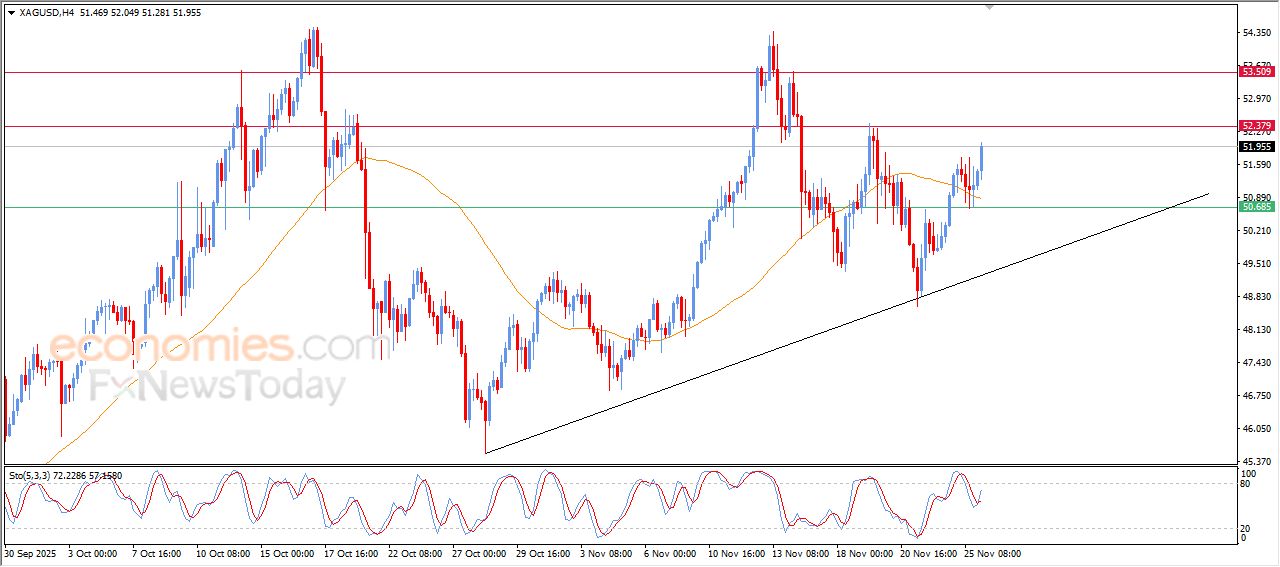Click the black 51.955 current price tag
This screenshot has width=1280, height=567.
[x=1256, y=147]
